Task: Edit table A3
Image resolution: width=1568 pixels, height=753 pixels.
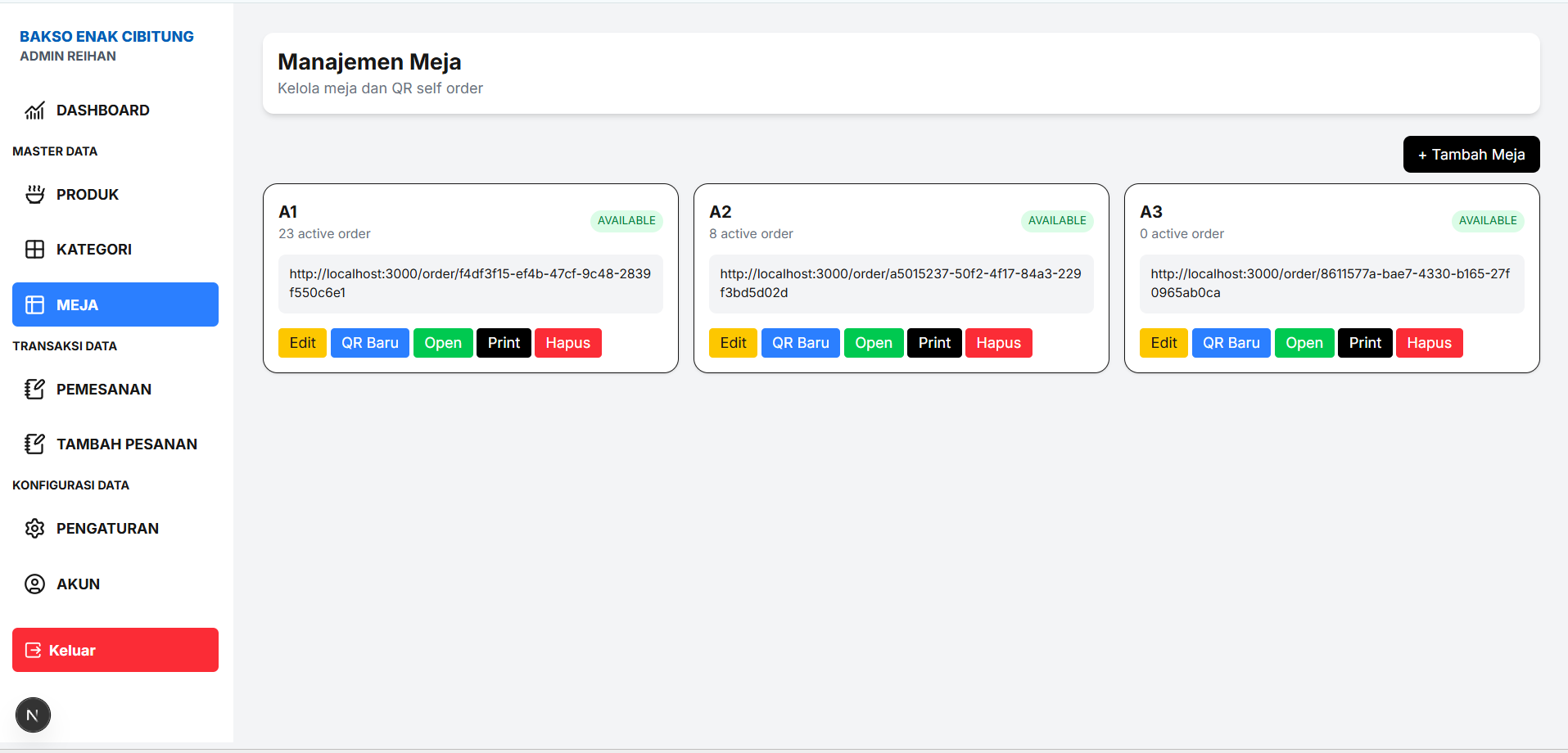Action: tap(1164, 343)
